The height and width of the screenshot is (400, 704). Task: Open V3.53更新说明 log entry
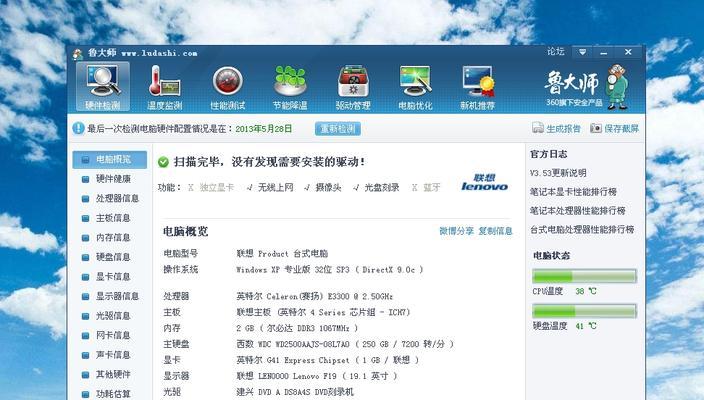(x=558, y=173)
